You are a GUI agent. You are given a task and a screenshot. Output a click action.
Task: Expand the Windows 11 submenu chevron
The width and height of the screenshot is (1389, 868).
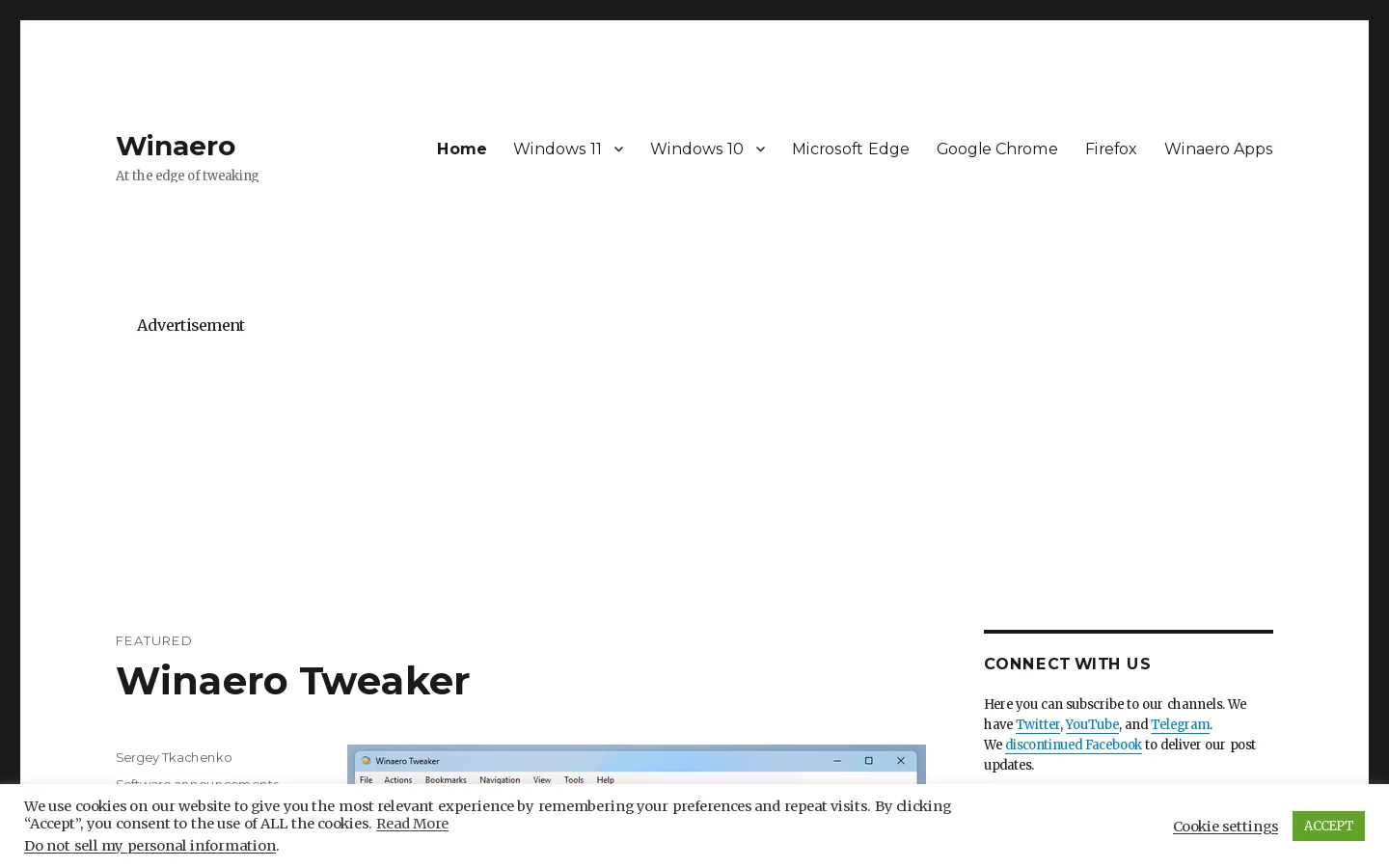618,149
